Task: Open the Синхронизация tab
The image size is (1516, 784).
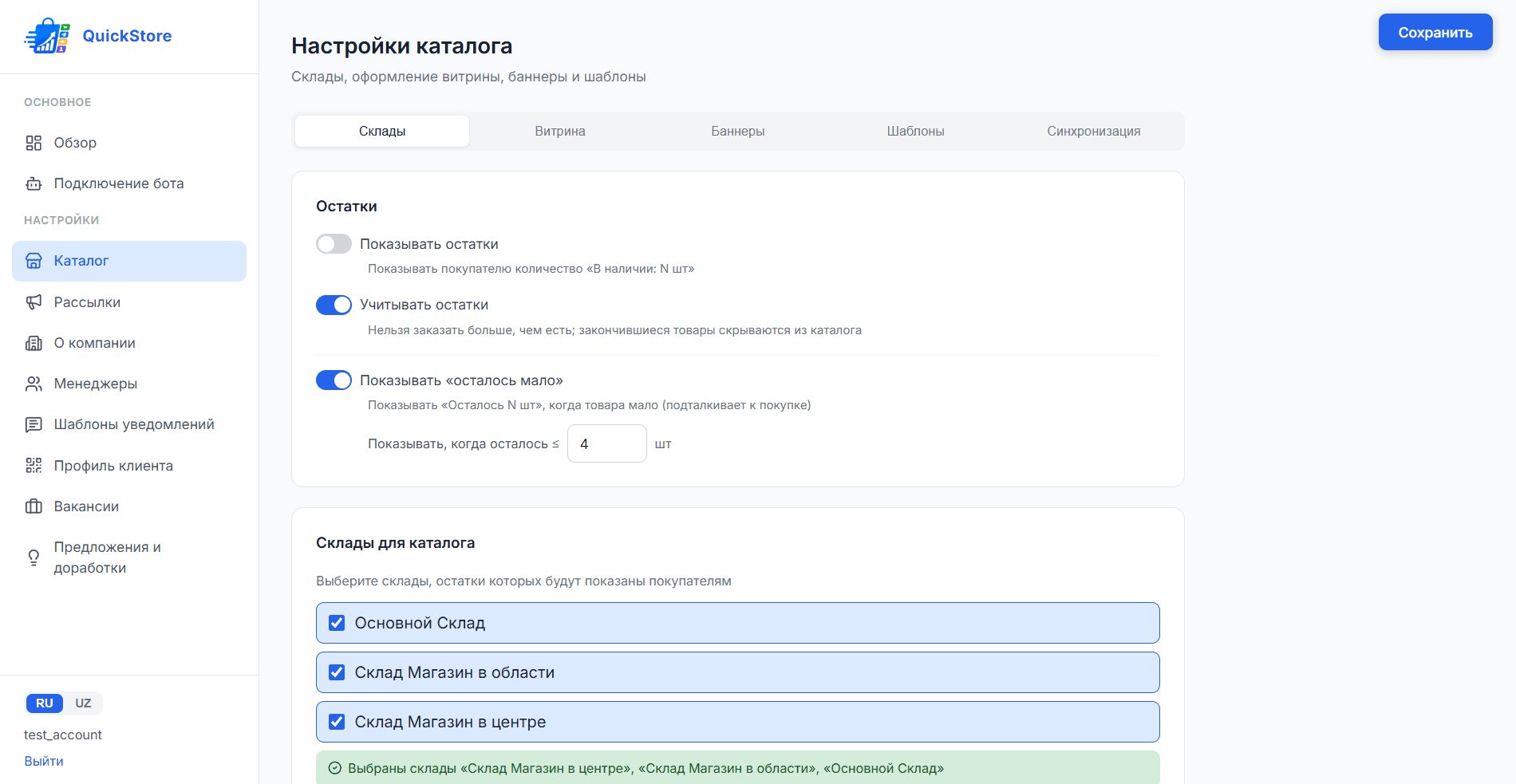Action: click(1094, 131)
